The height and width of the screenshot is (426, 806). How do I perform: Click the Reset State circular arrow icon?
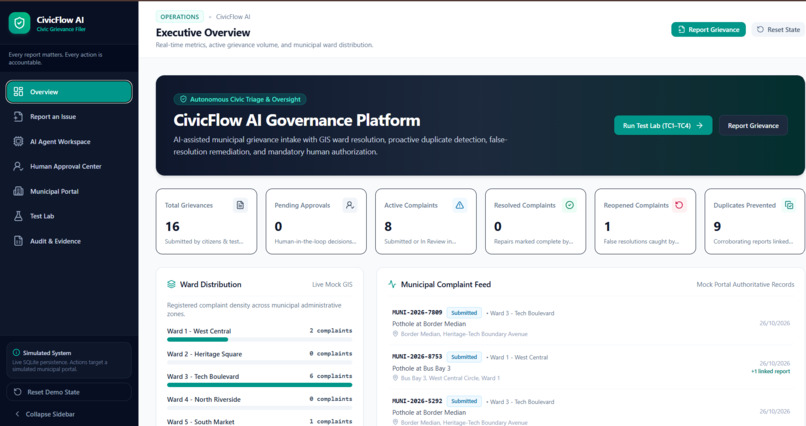pyautogui.click(x=760, y=30)
